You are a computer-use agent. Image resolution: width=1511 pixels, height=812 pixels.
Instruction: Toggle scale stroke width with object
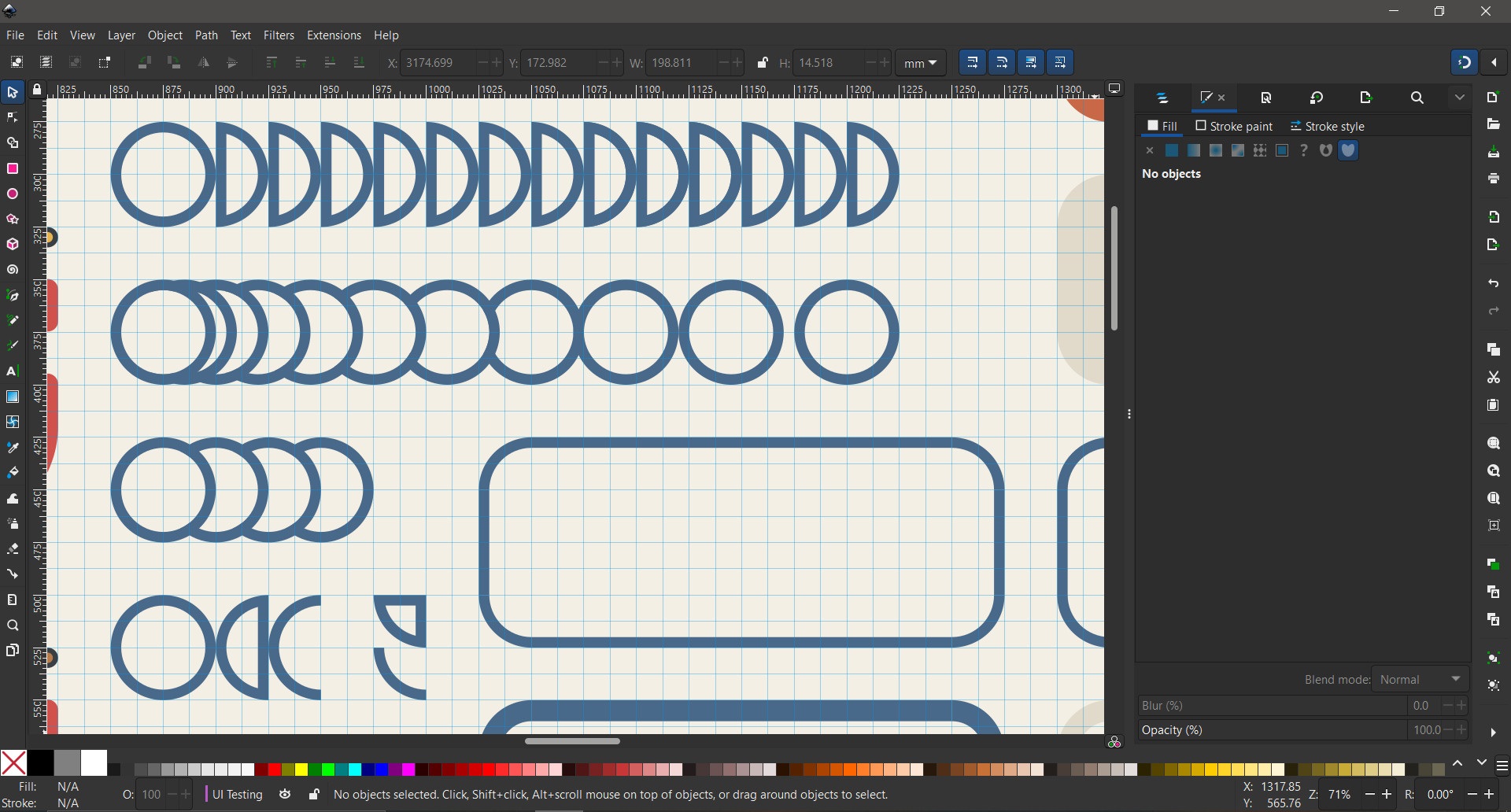point(973,62)
